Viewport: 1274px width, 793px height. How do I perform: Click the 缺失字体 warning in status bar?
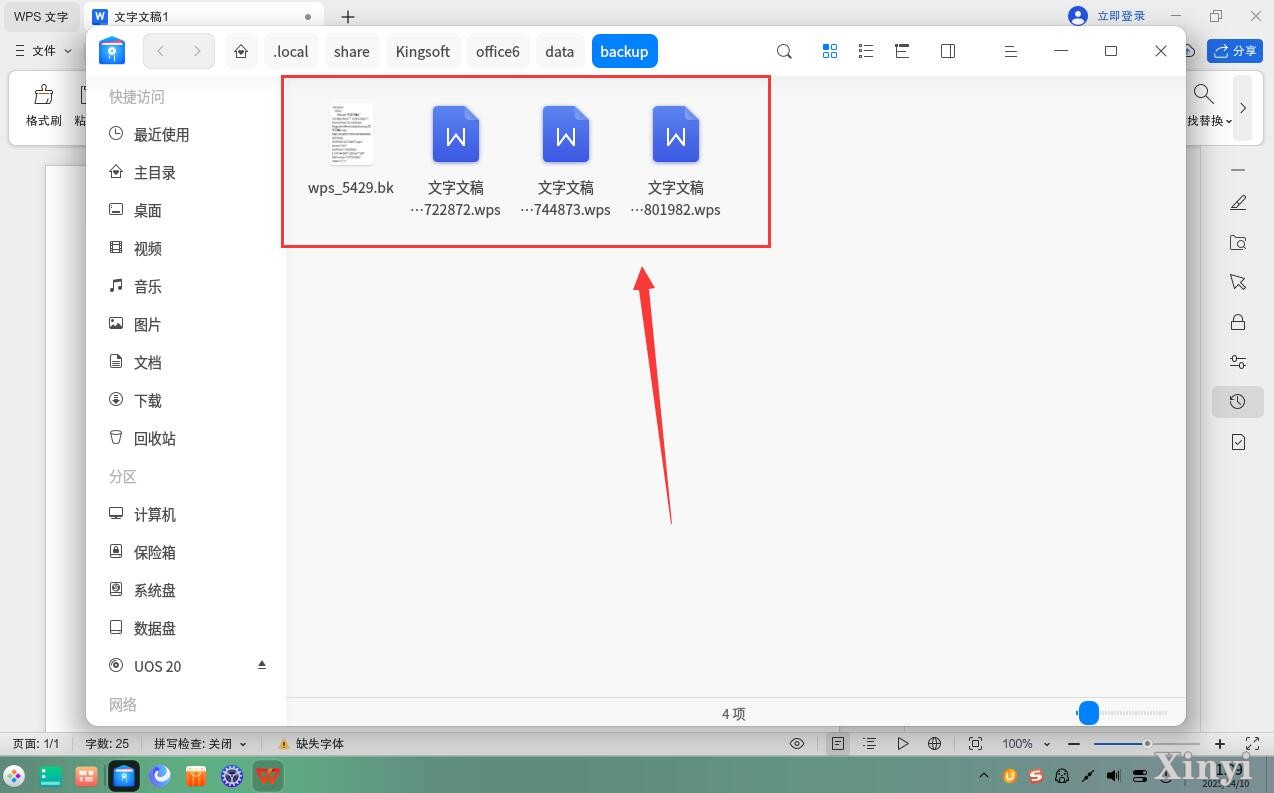click(x=311, y=744)
